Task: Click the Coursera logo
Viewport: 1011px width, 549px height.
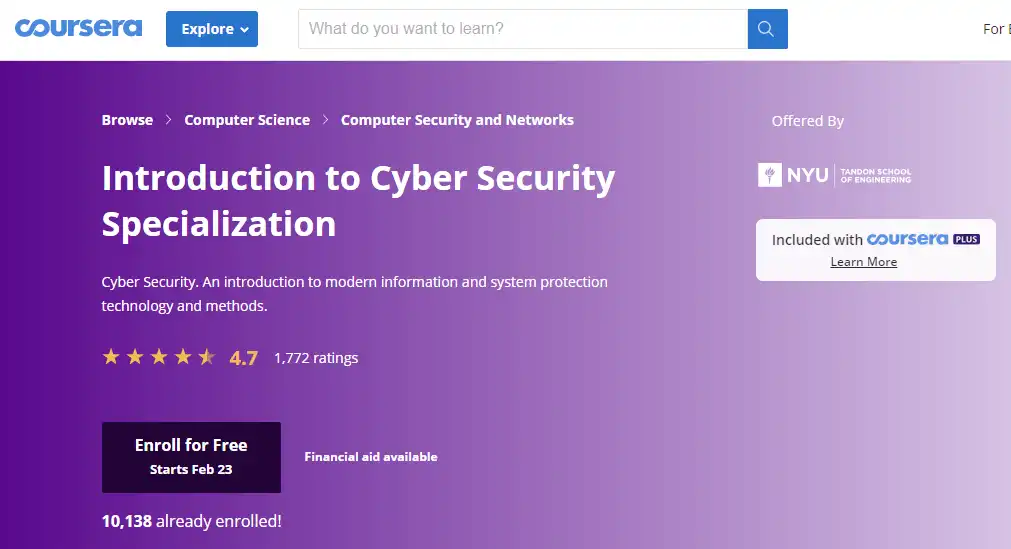Action: pos(78,28)
